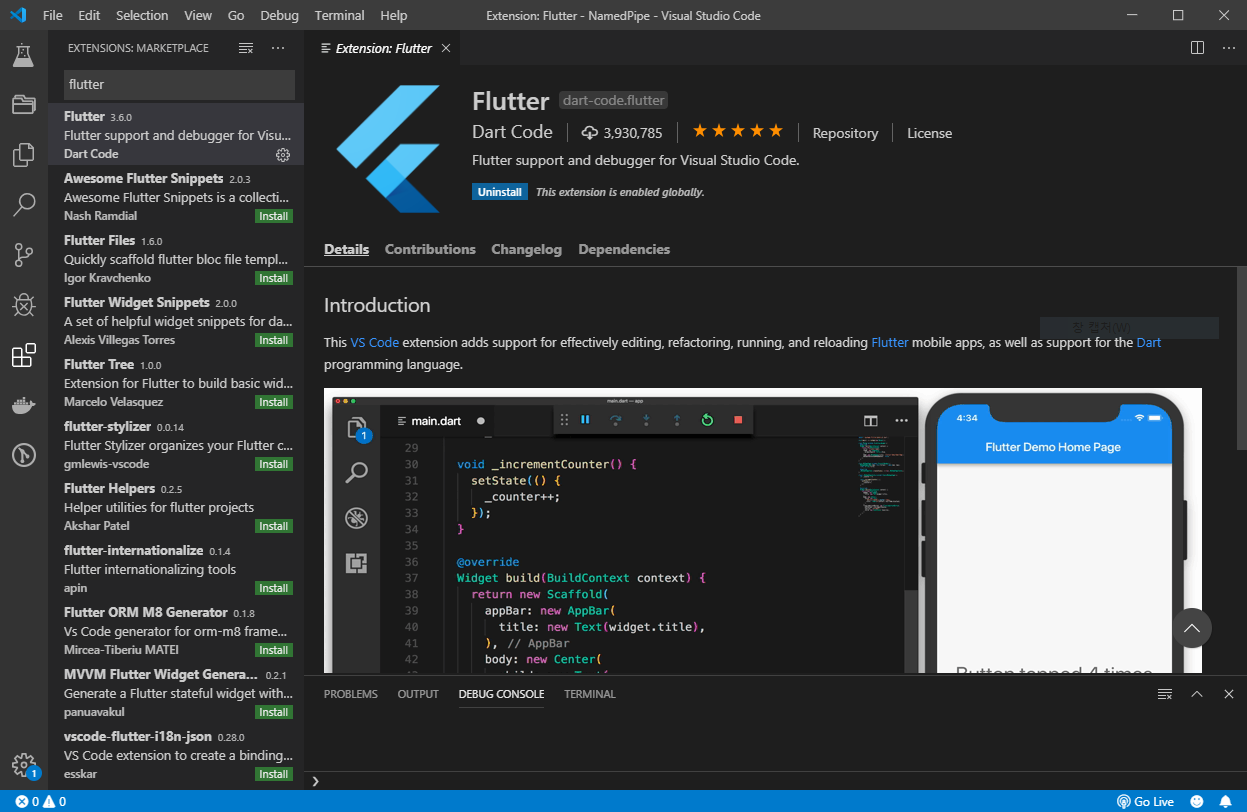The width and height of the screenshot is (1247, 812).
Task: Install Awesome Flutter Snippets extension
Action: pyautogui.click(x=273, y=216)
